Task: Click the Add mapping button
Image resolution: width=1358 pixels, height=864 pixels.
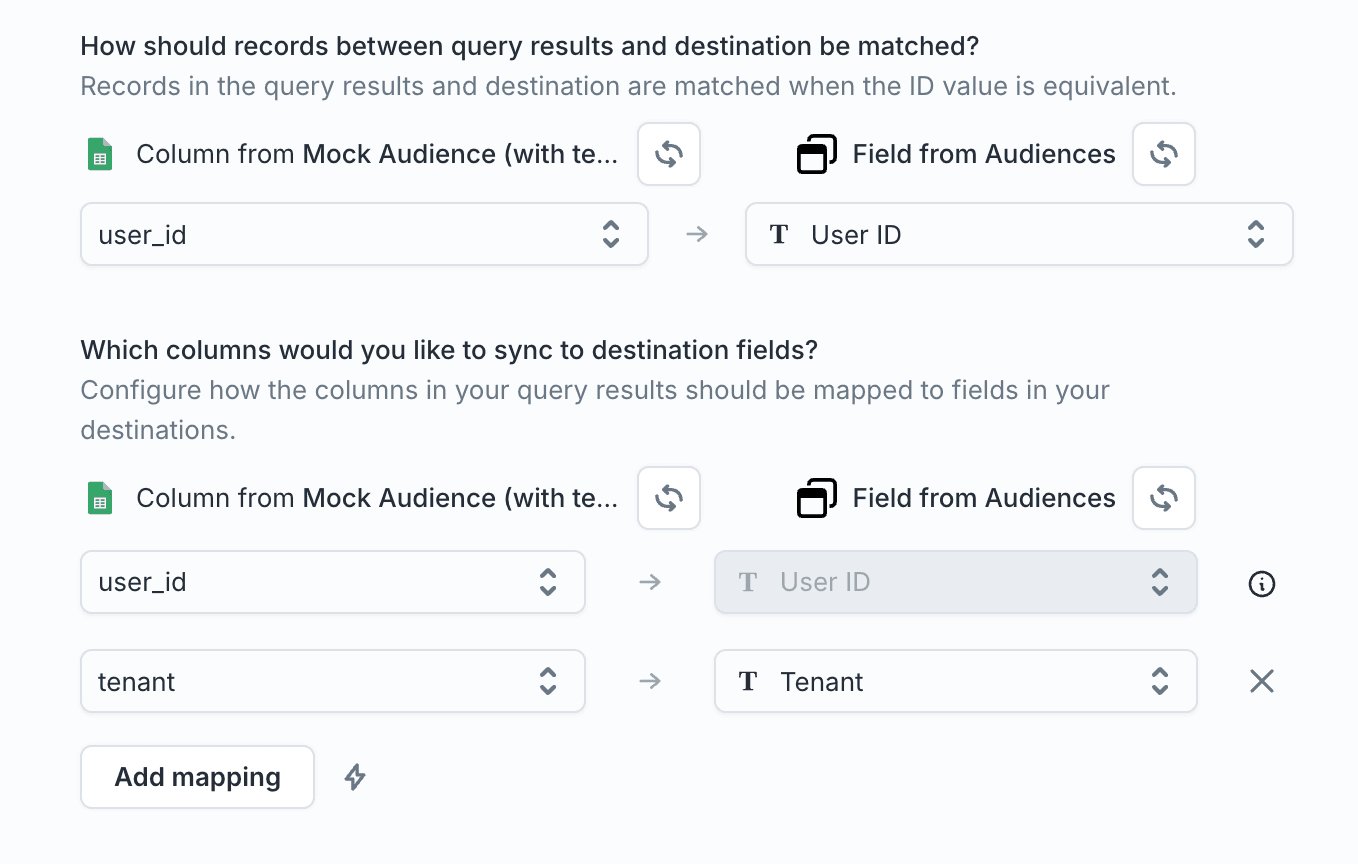Action: coord(197,776)
